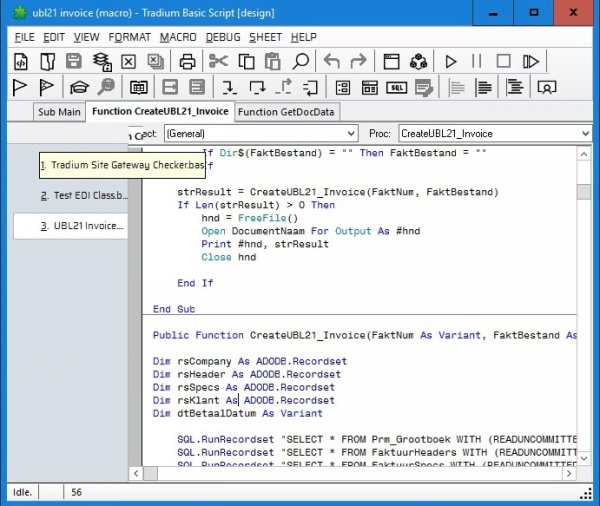Image resolution: width=600 pixels, height=506 pixels.
Task: Click the New script file icon
Action: coord(21,62)
